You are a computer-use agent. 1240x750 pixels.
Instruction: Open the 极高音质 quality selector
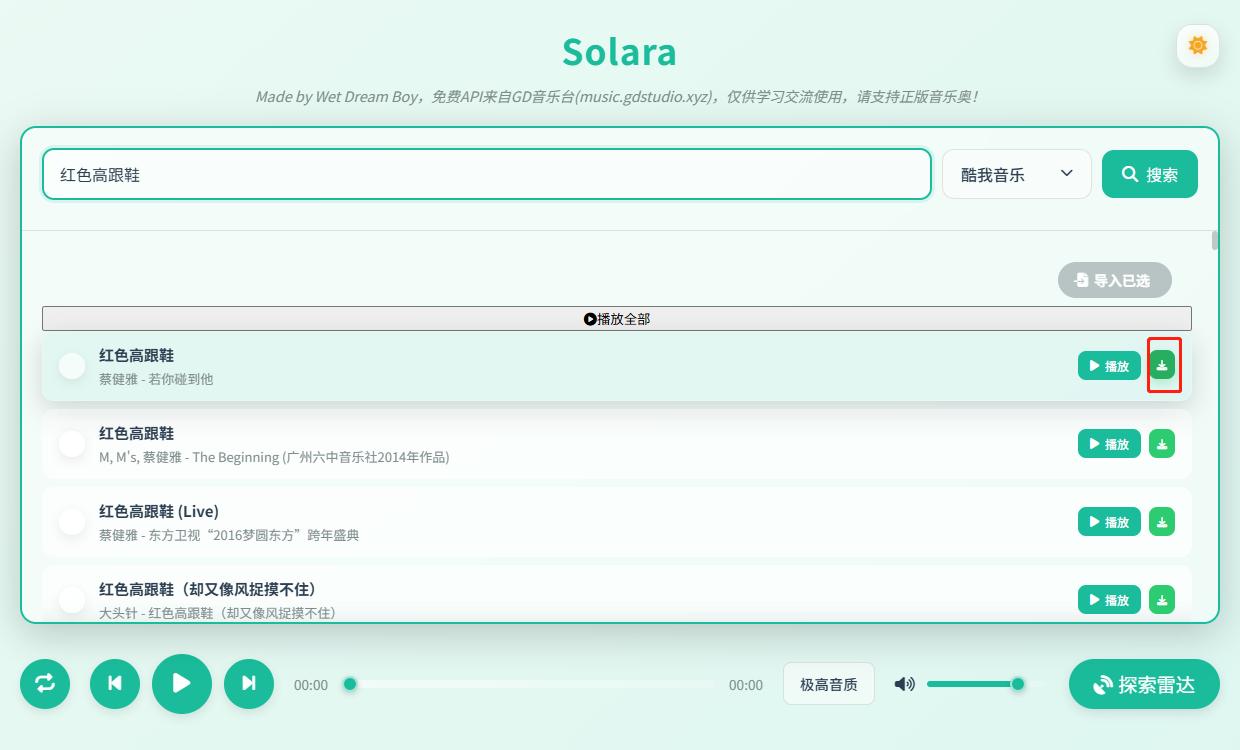pyautogui.click(x=828, y=684)
